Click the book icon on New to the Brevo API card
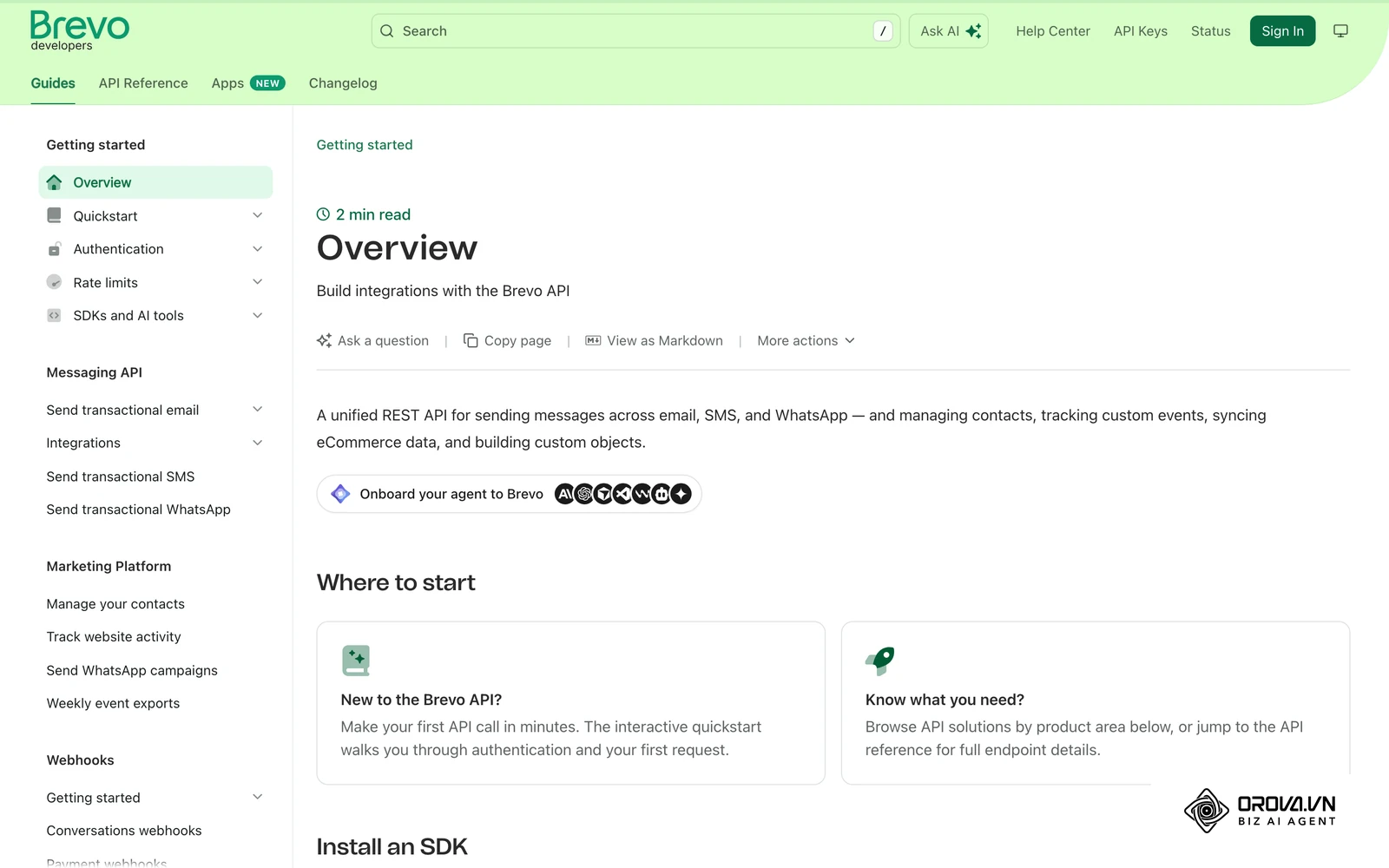 click(356, 661)
